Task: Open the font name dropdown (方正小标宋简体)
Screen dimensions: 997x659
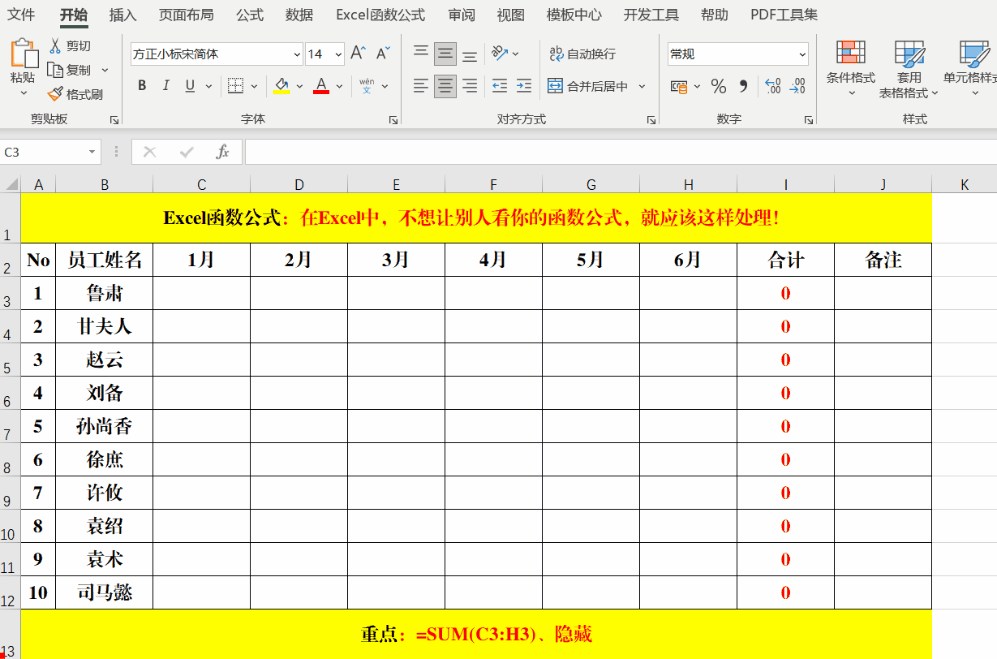Action: pyautogui.click(x=296, y=54)
